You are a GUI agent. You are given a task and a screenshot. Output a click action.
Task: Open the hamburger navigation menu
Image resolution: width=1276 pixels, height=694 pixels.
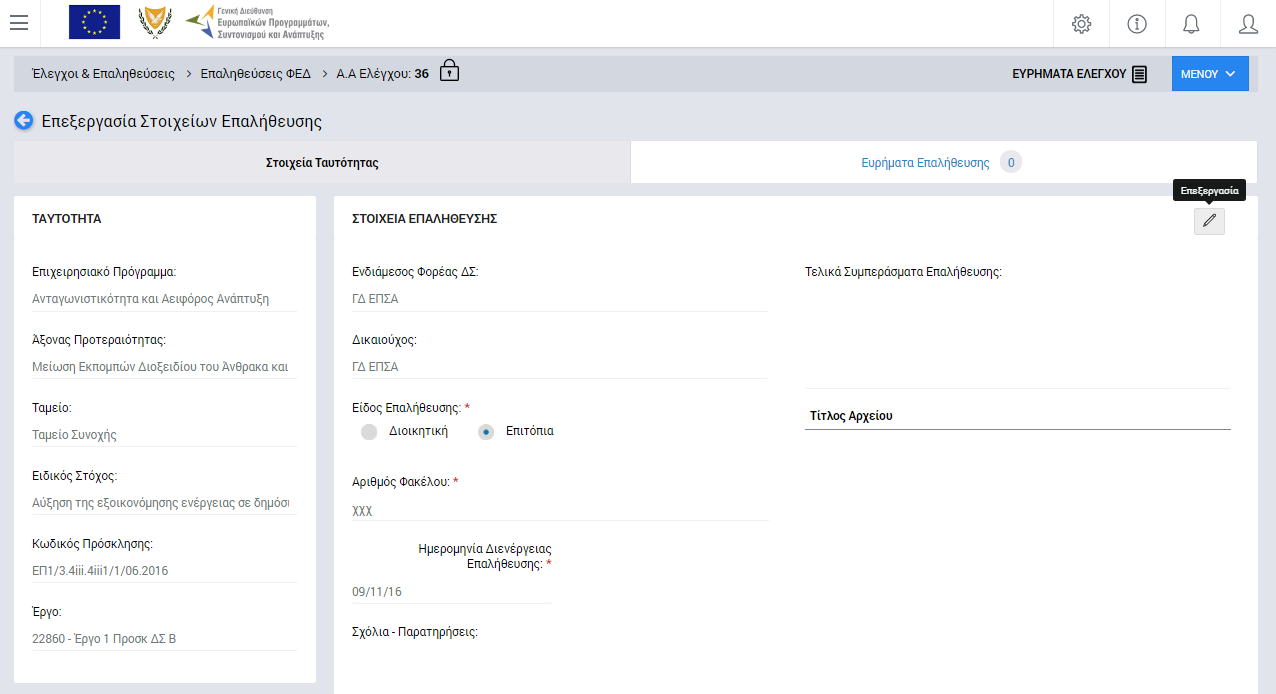tap(18, 23)
